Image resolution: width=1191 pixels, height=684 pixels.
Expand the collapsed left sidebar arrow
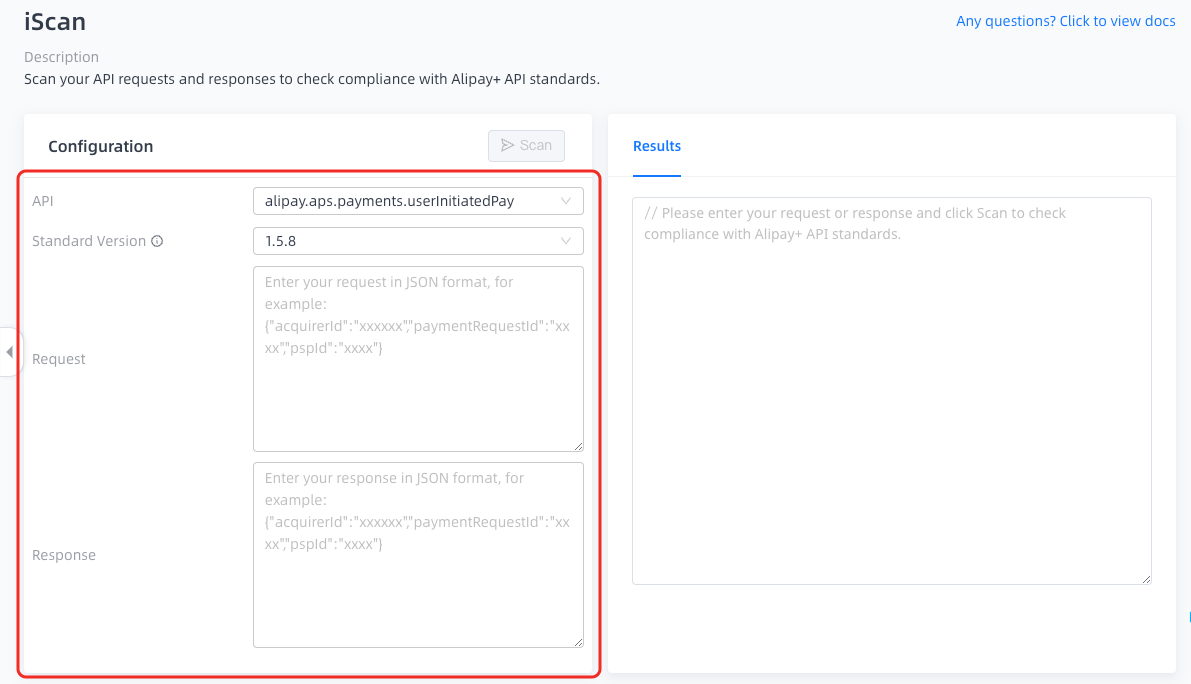[x=9, y=352]
